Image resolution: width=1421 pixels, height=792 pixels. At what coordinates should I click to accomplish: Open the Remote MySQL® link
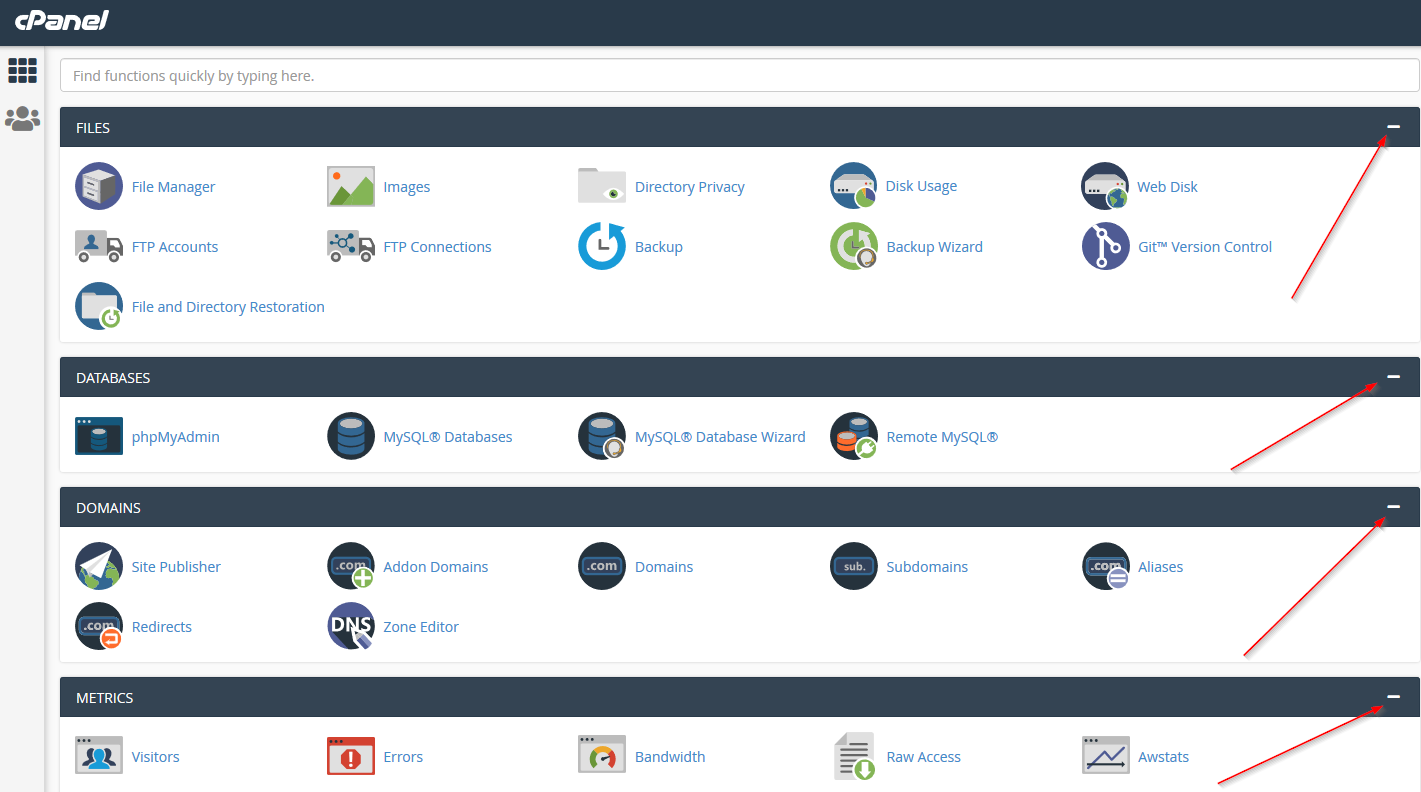pyautogui.click(x=942, y=437)
